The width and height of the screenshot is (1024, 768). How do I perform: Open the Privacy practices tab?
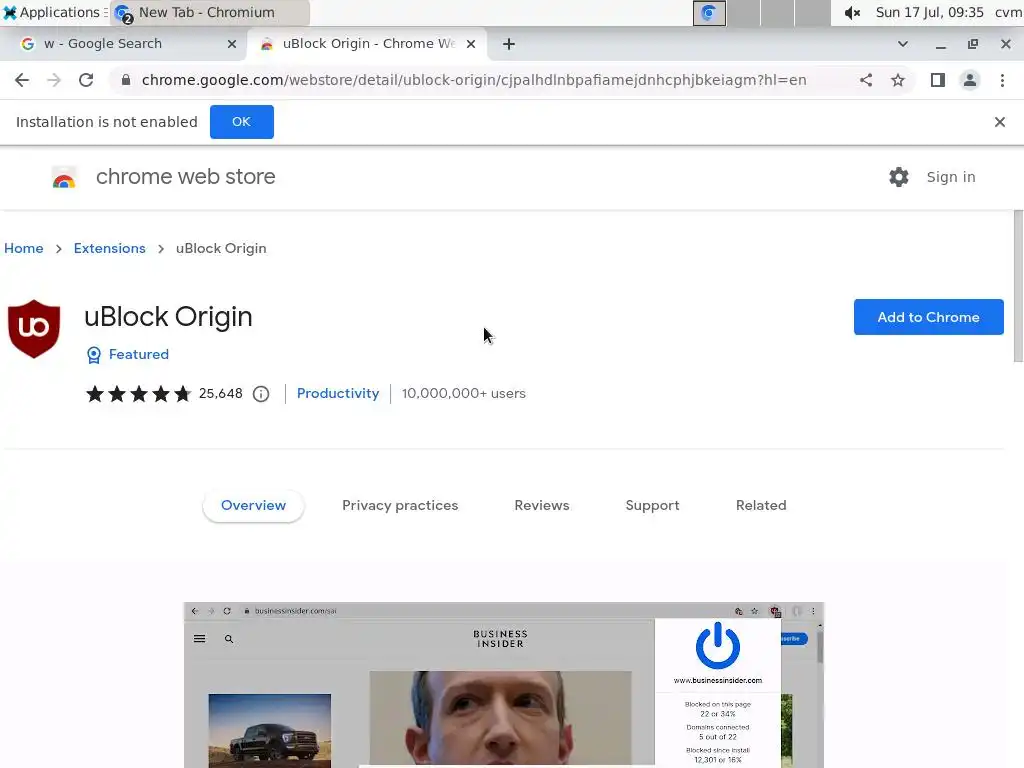pyautogui.click(x=400, y=505)
